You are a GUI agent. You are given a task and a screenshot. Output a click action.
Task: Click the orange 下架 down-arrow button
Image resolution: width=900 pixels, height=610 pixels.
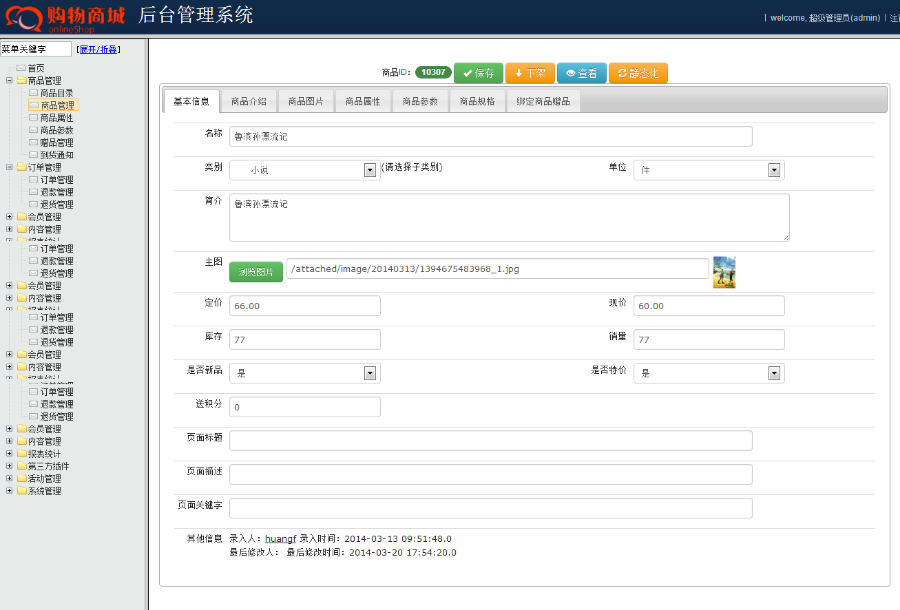[530, 73]
